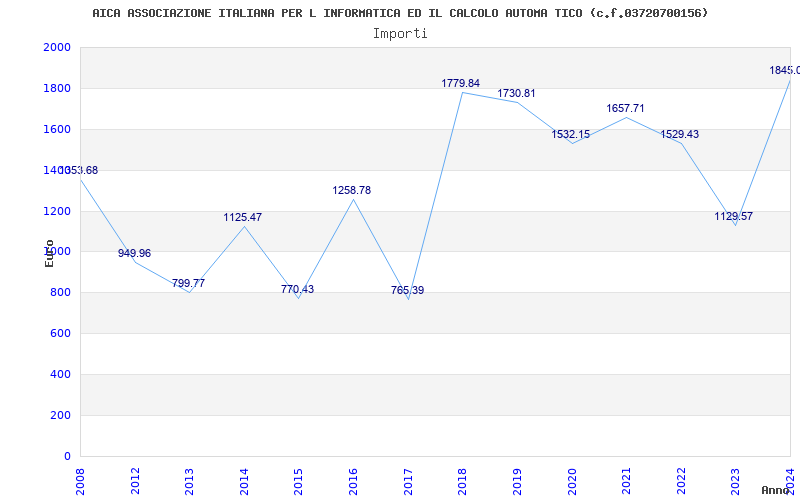800x500 pixels.
Task: Click the 1258.78 data label
Action: tap(352, 190)
